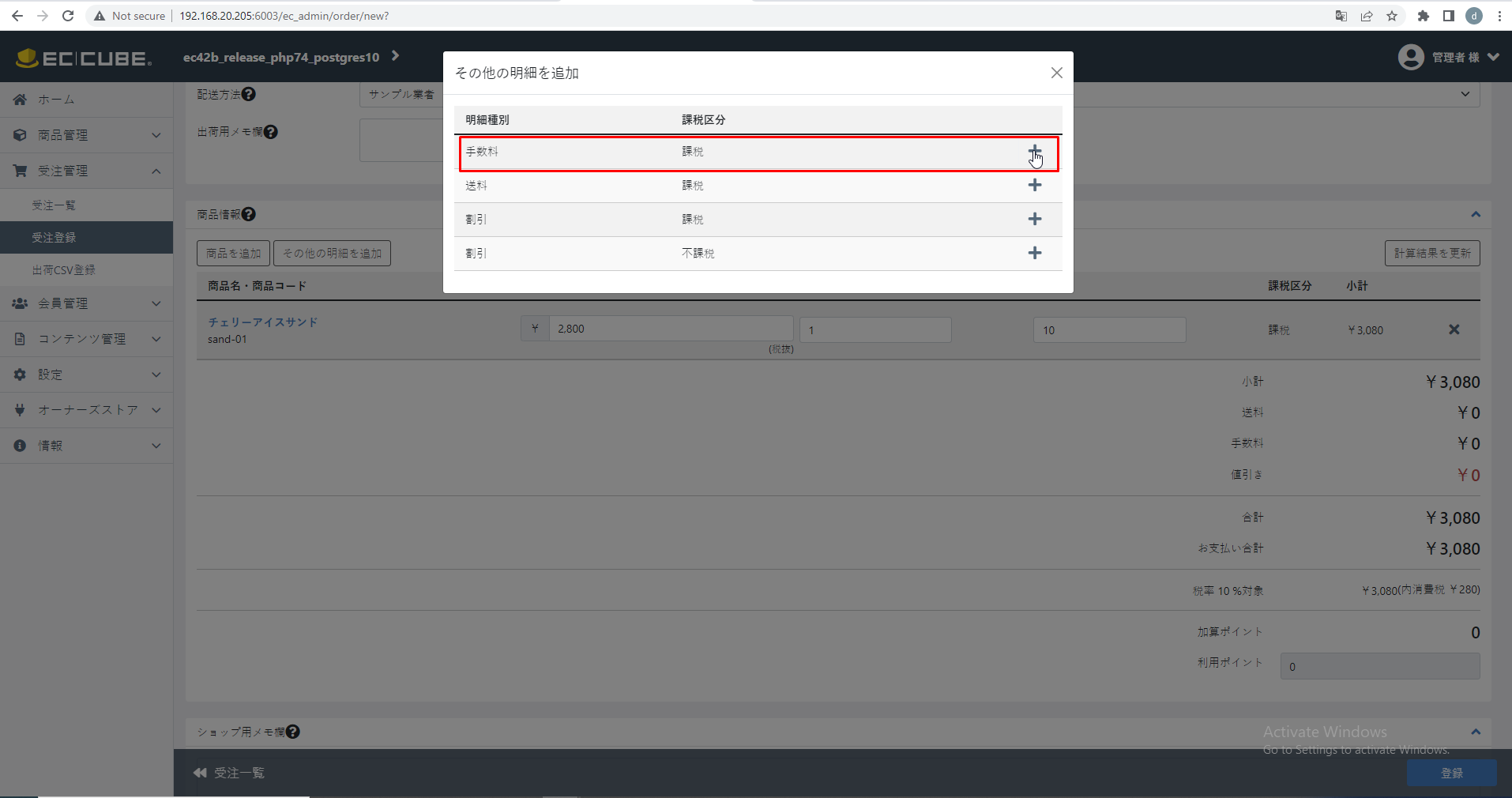Click the translate page icon
This screenshot has height=798, width=1512.
(x=1341, y=16)
